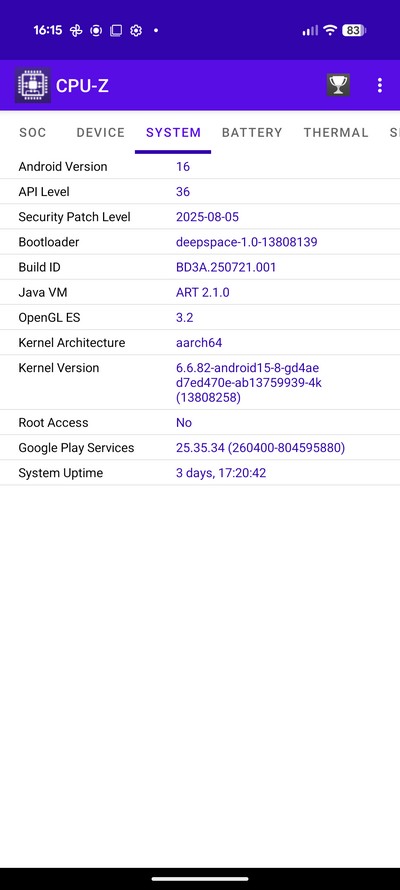Image resolution: width=400 pixels, height=890 pixels.
Task: Tap the Google Play Services row
Action: (200, 447)
